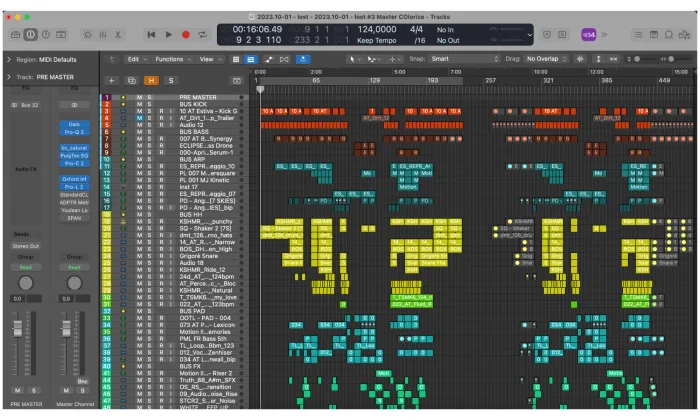
Task: Click the Rewind button in transport
Action: tap(151, 35)
